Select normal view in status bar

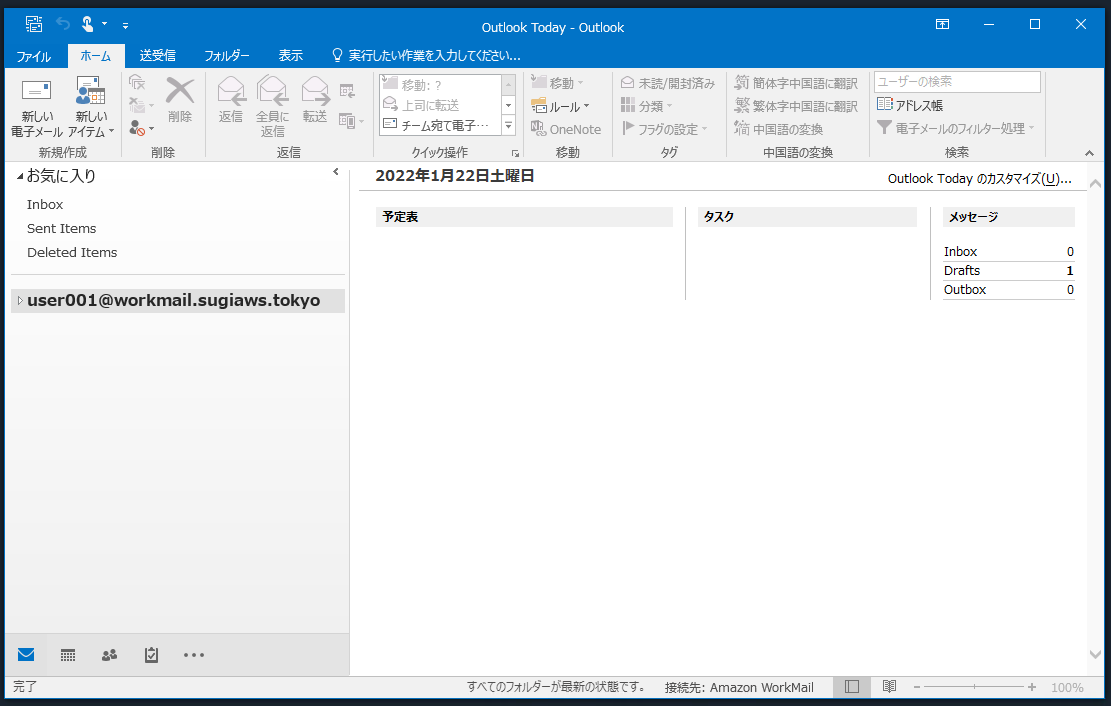point(852,687)
